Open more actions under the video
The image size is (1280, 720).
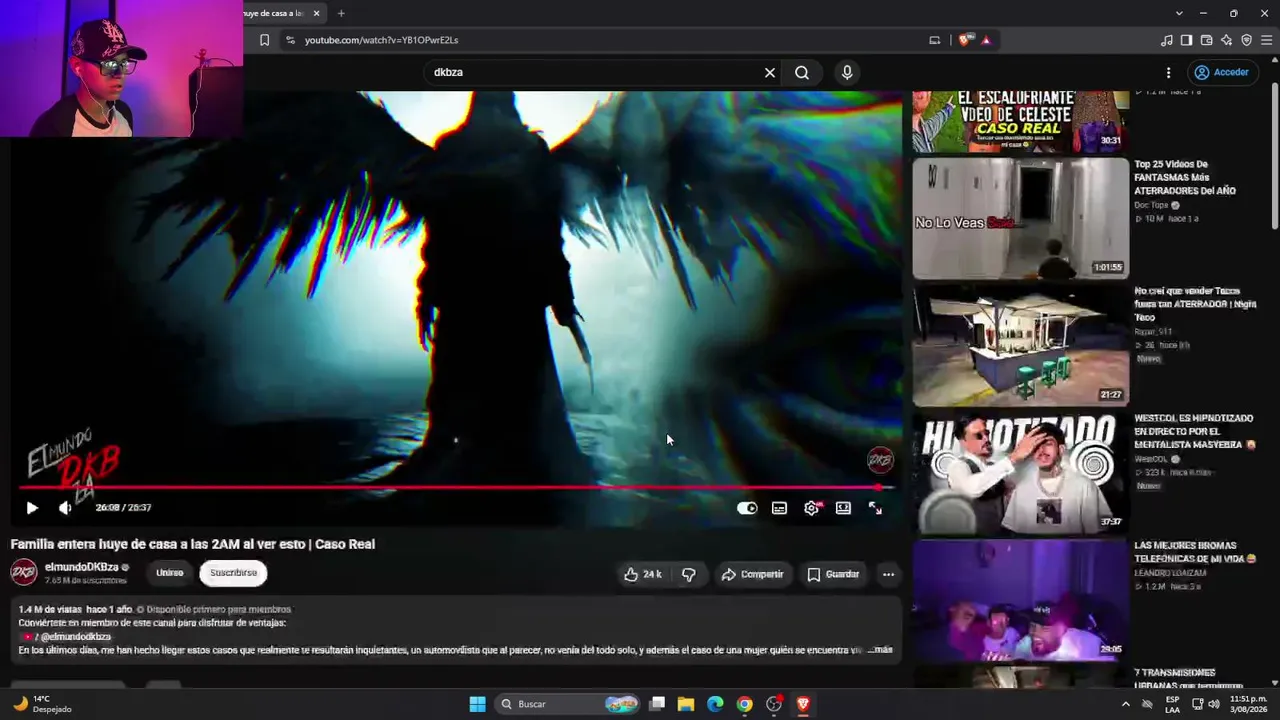click(x=888, y=574)
